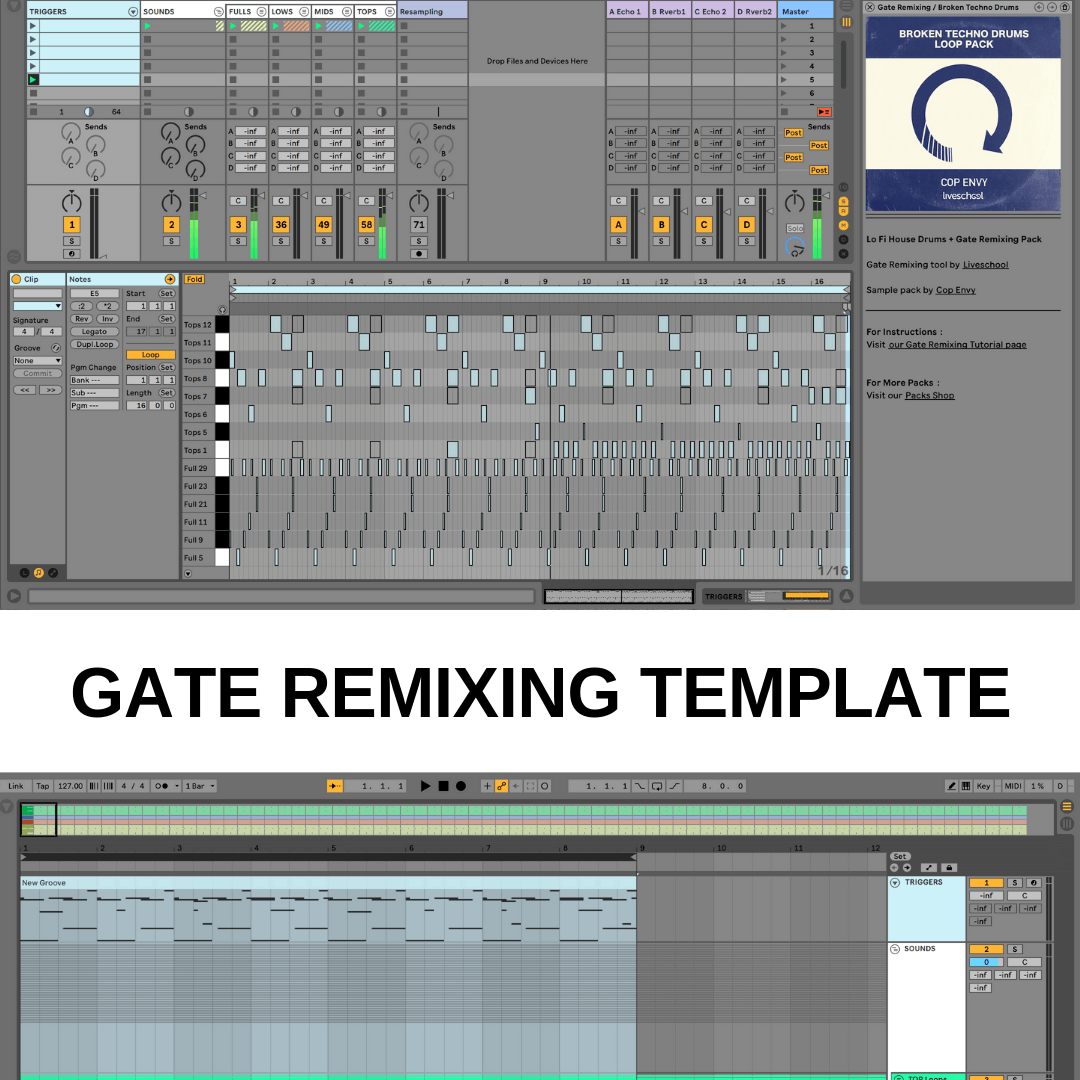Click the Back to Arrangement button
Image resolution: width=1080 pixels, height=1080 pixels.
(x=824, y=111)
